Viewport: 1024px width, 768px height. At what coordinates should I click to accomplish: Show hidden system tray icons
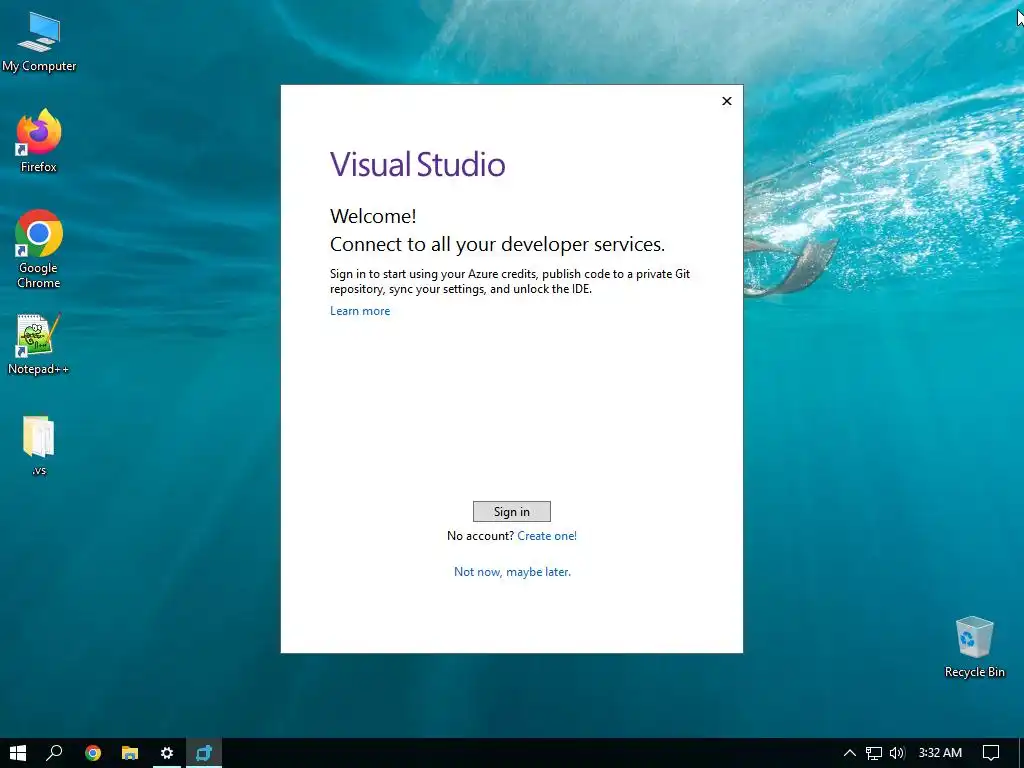(x=850, y=753)
